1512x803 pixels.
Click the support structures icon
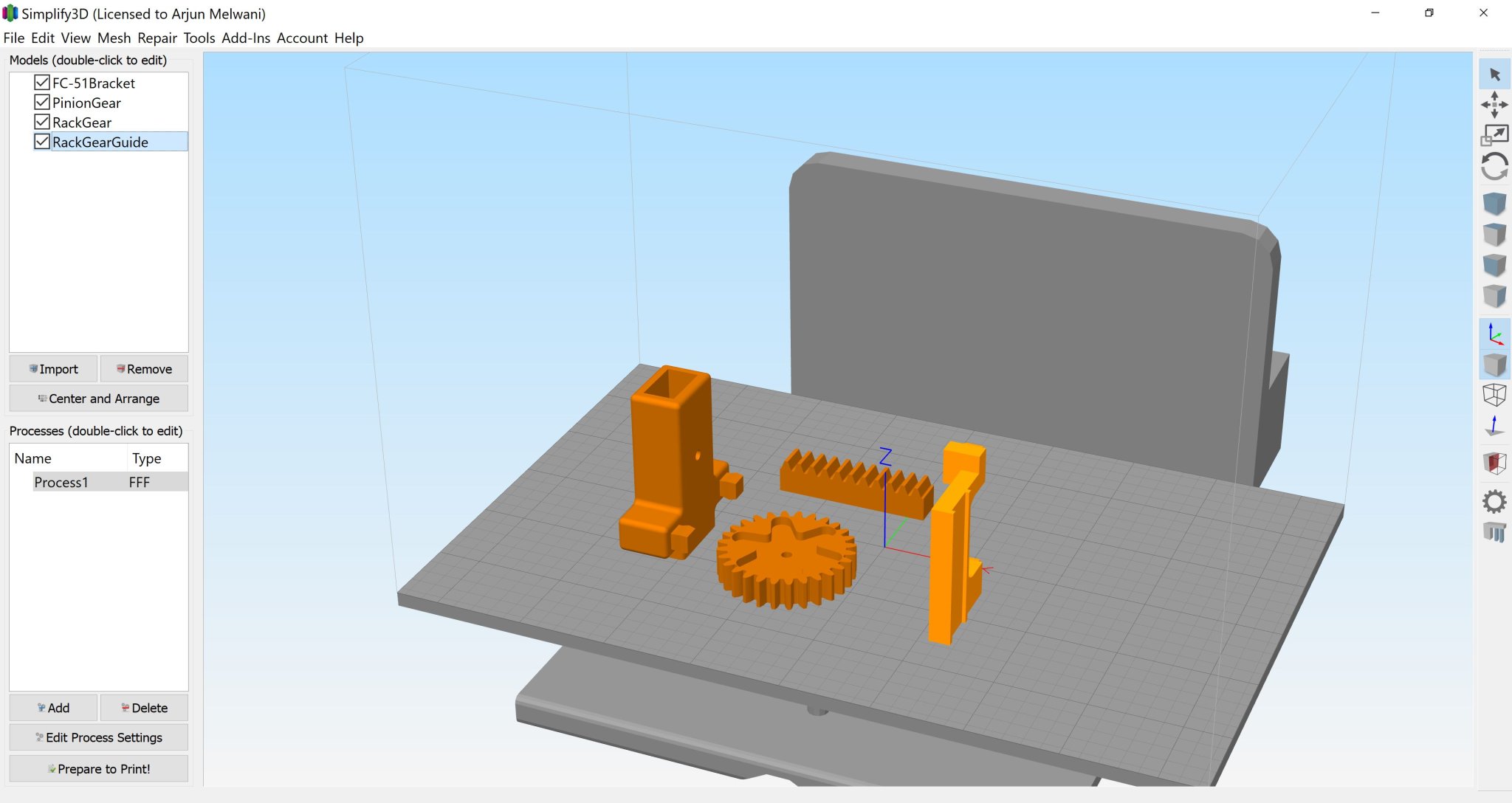[1494, 532]
